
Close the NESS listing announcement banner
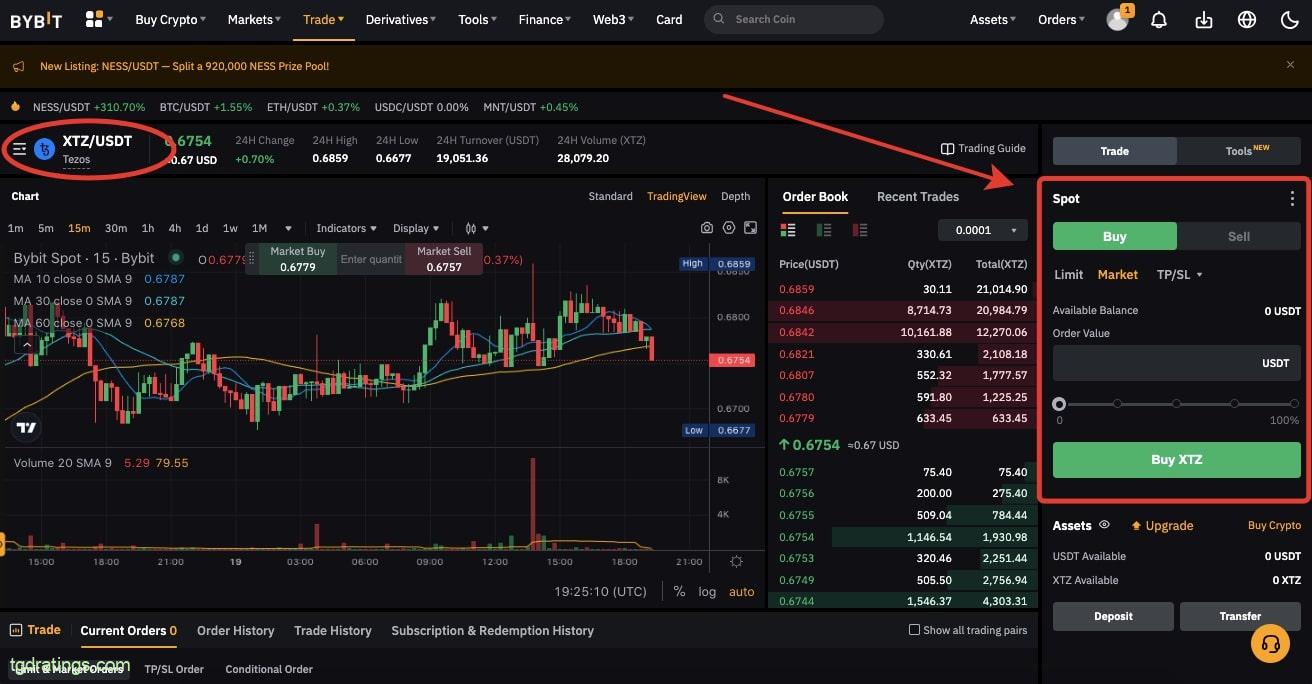click(x=1290, y=65)
